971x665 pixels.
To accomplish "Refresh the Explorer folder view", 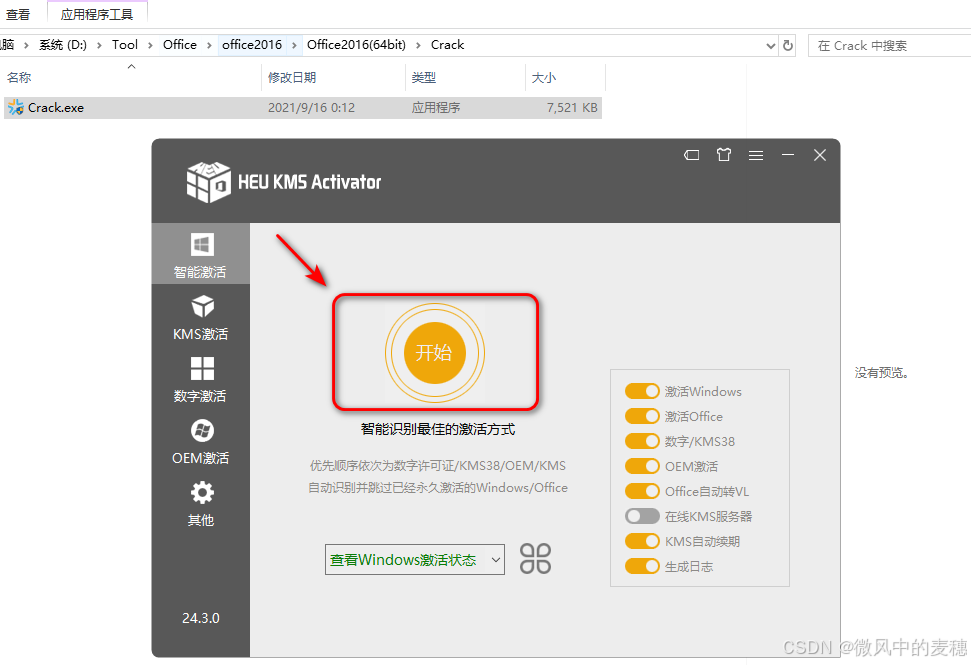I will pos(788,45).
